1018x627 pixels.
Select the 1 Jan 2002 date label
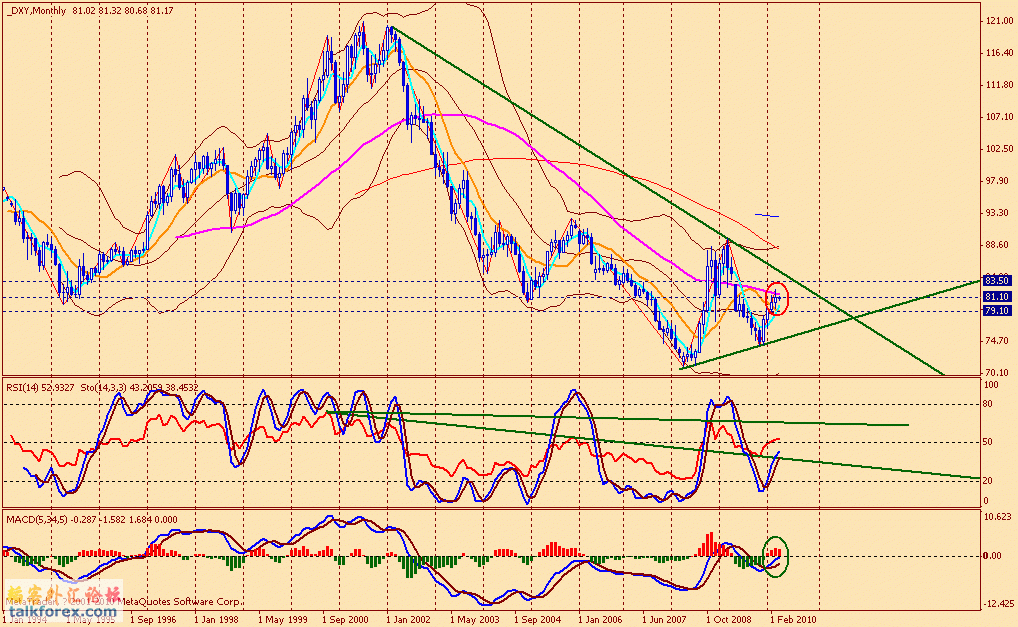pos(408,619)
